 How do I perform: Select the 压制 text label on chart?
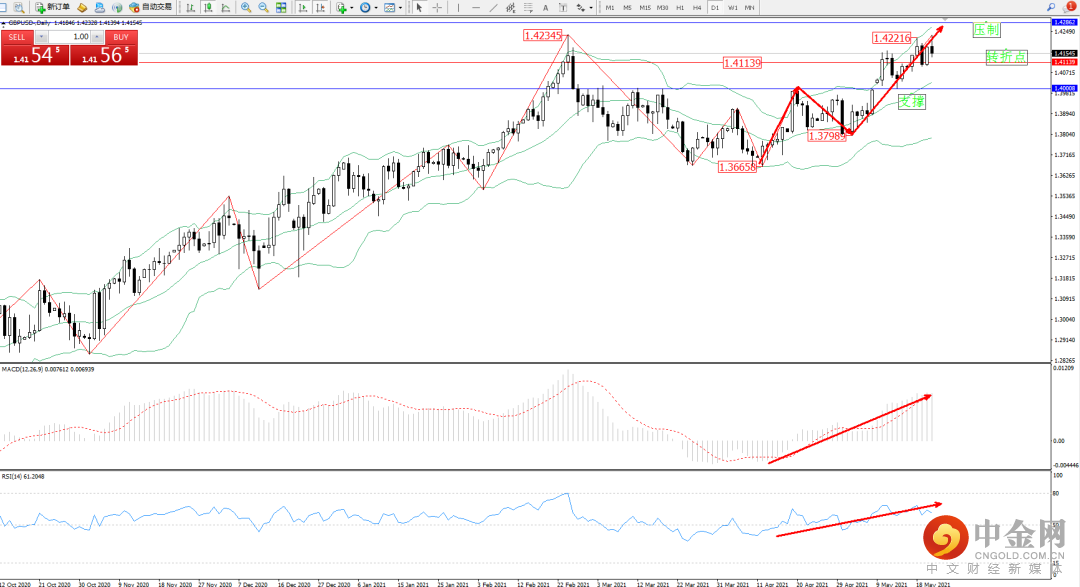(986, 30)
